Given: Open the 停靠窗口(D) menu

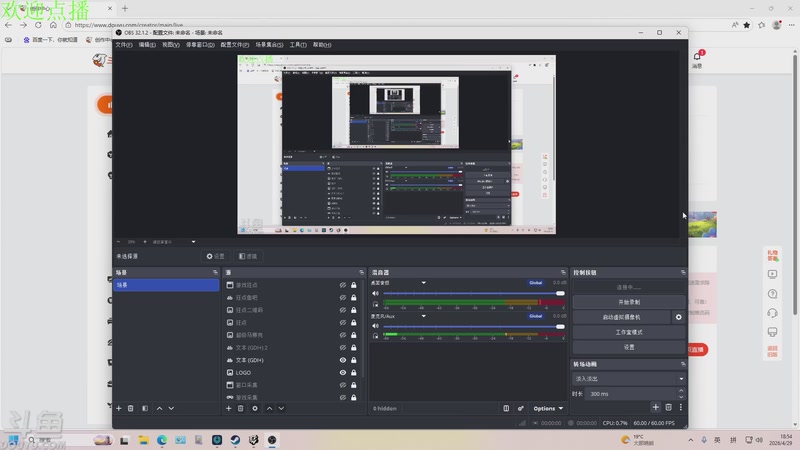Looking at the screenshot, I should coord(200,45).
